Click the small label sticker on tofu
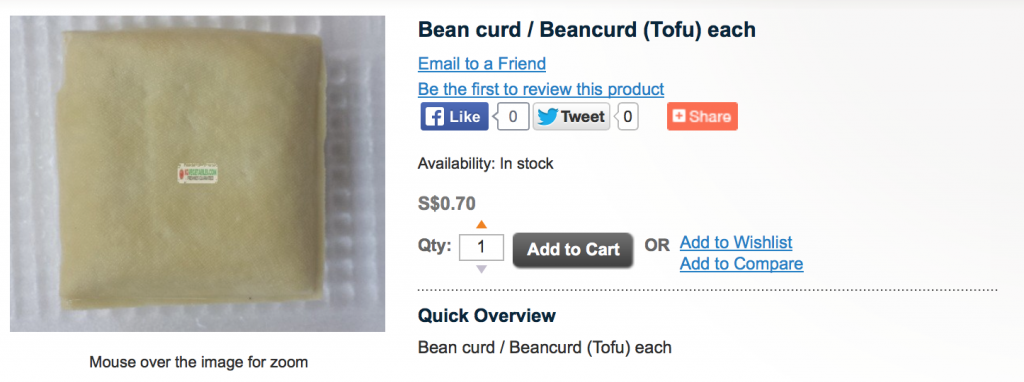1024x382 pixels. coord(197,173)
